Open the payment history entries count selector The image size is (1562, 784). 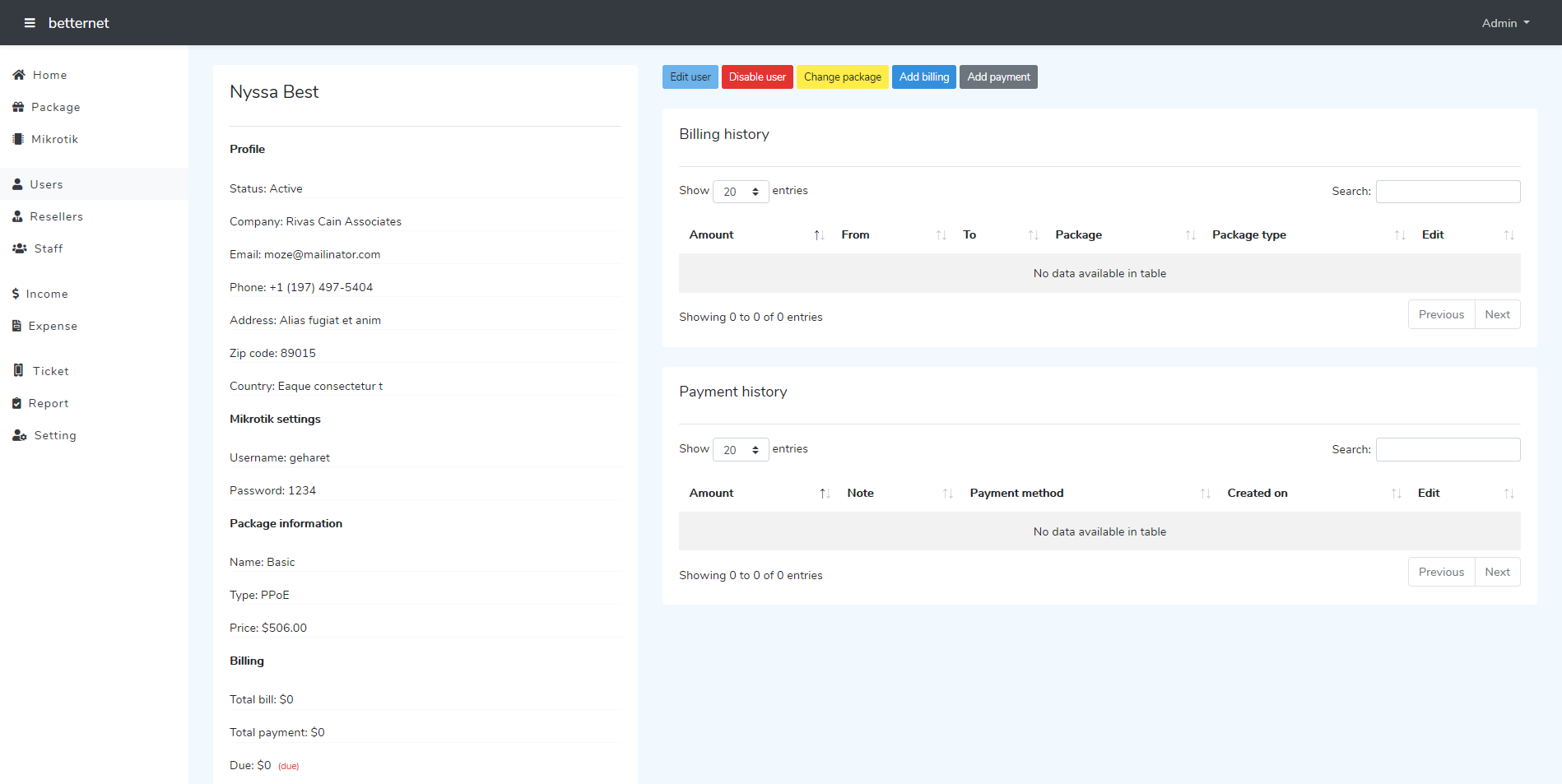point(740,449)
